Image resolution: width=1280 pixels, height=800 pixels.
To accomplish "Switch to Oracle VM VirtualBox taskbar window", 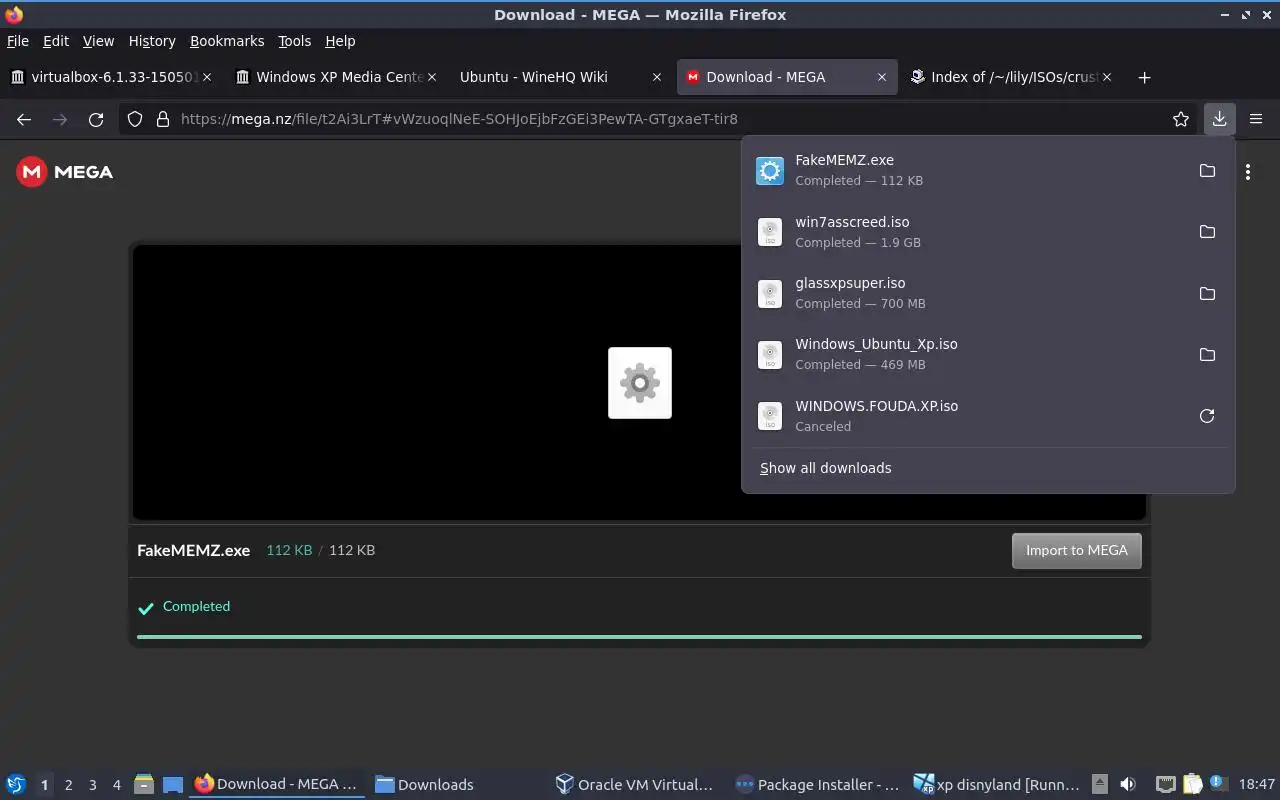I will click(x=635, y=785).
